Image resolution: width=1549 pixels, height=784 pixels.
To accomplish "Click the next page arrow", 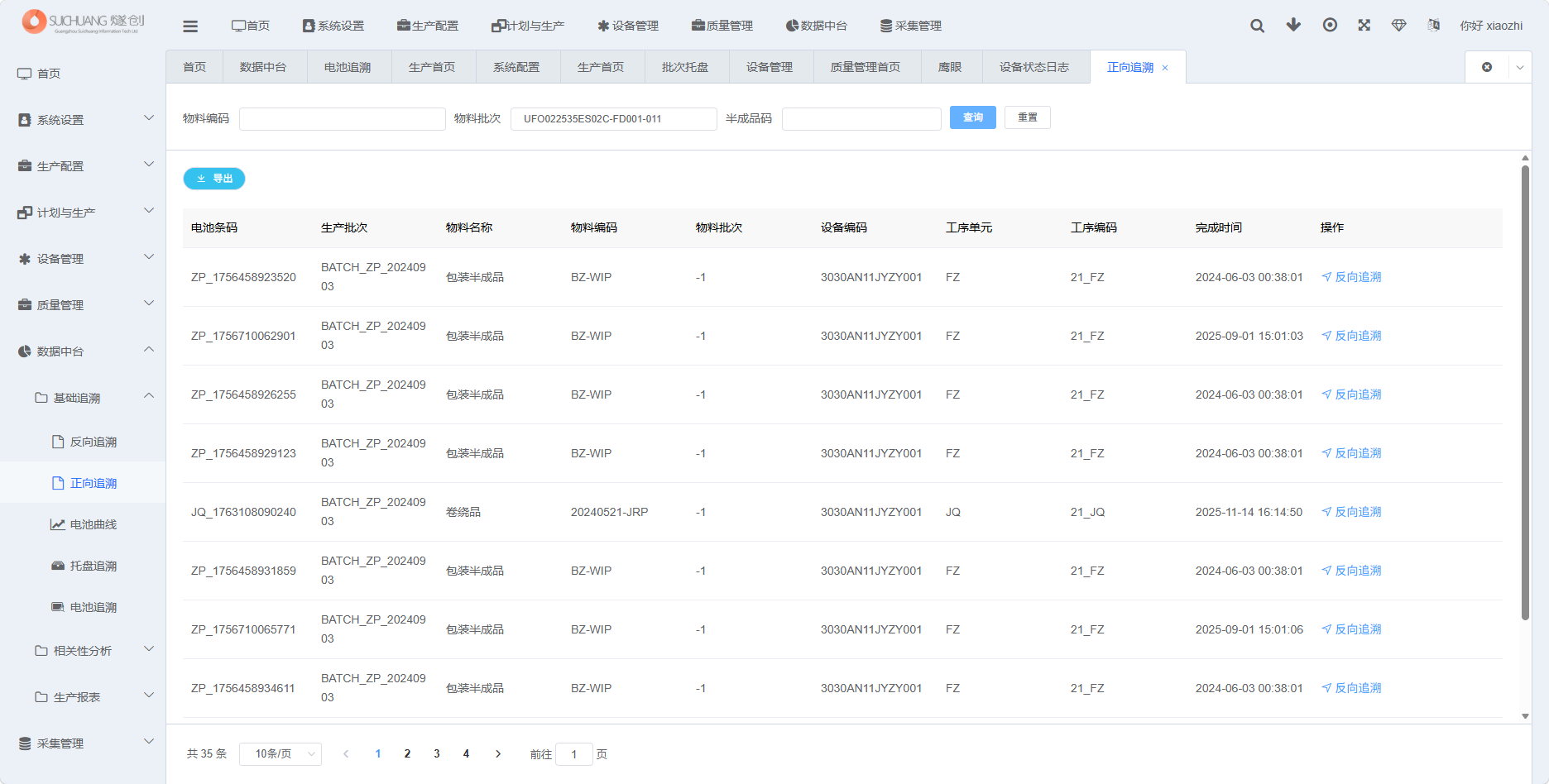I will pyautogui.click(x=498, y=754).
